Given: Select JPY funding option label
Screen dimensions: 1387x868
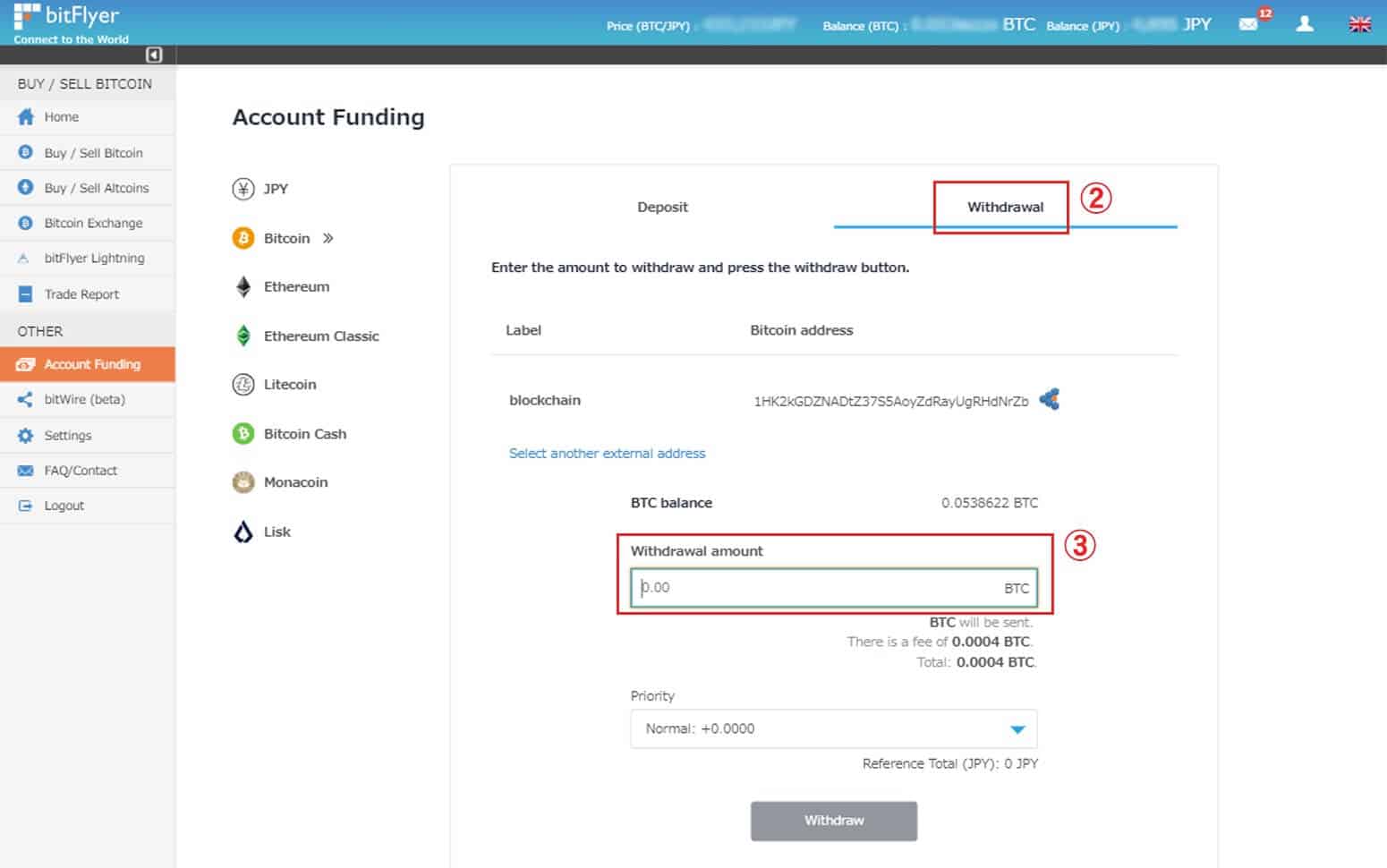Looking at the screenshot, I should [276, 189].
